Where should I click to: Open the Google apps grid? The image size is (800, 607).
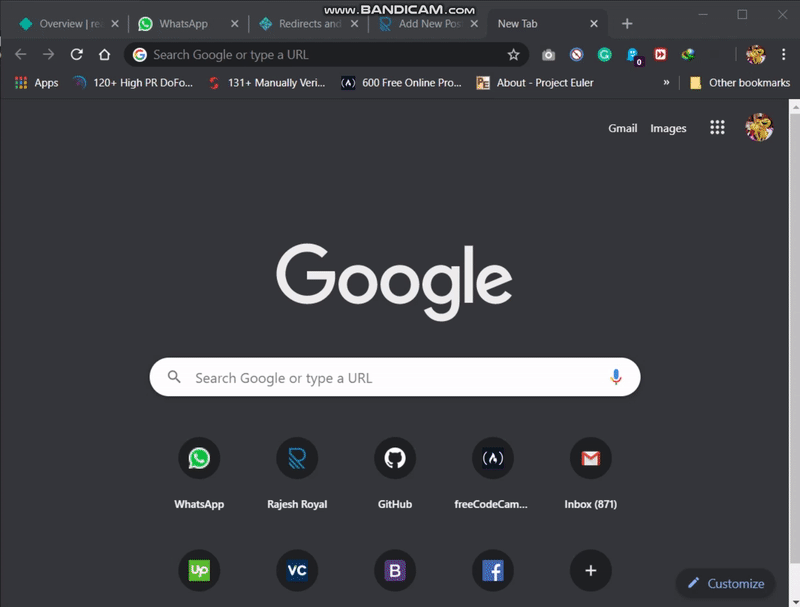coord(717,128)
